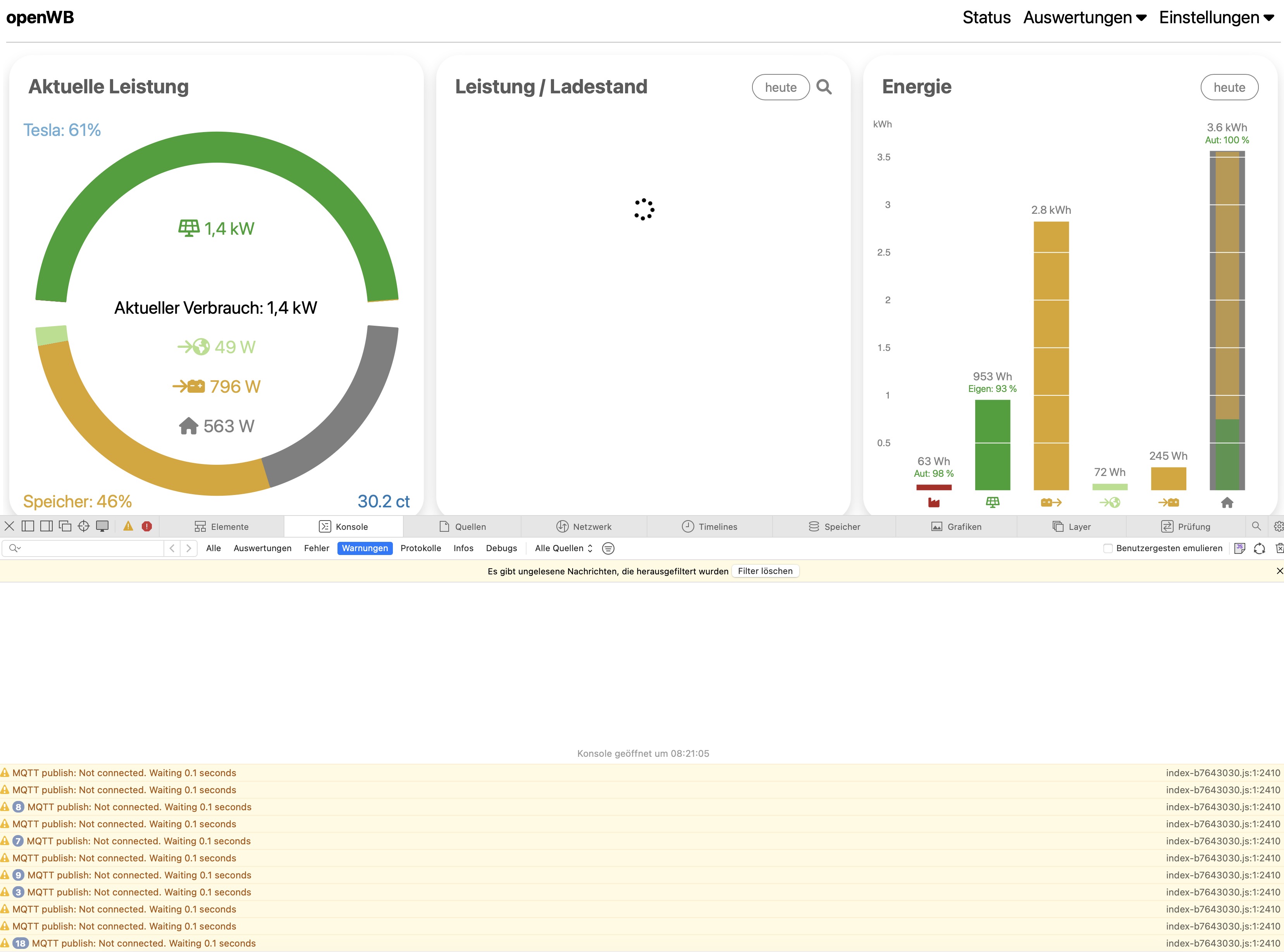Image resolution: width=1284 pixels, height=952 pixels.
Task: Click the yellow warning indicator icon
Action: (x=128, y=526)
